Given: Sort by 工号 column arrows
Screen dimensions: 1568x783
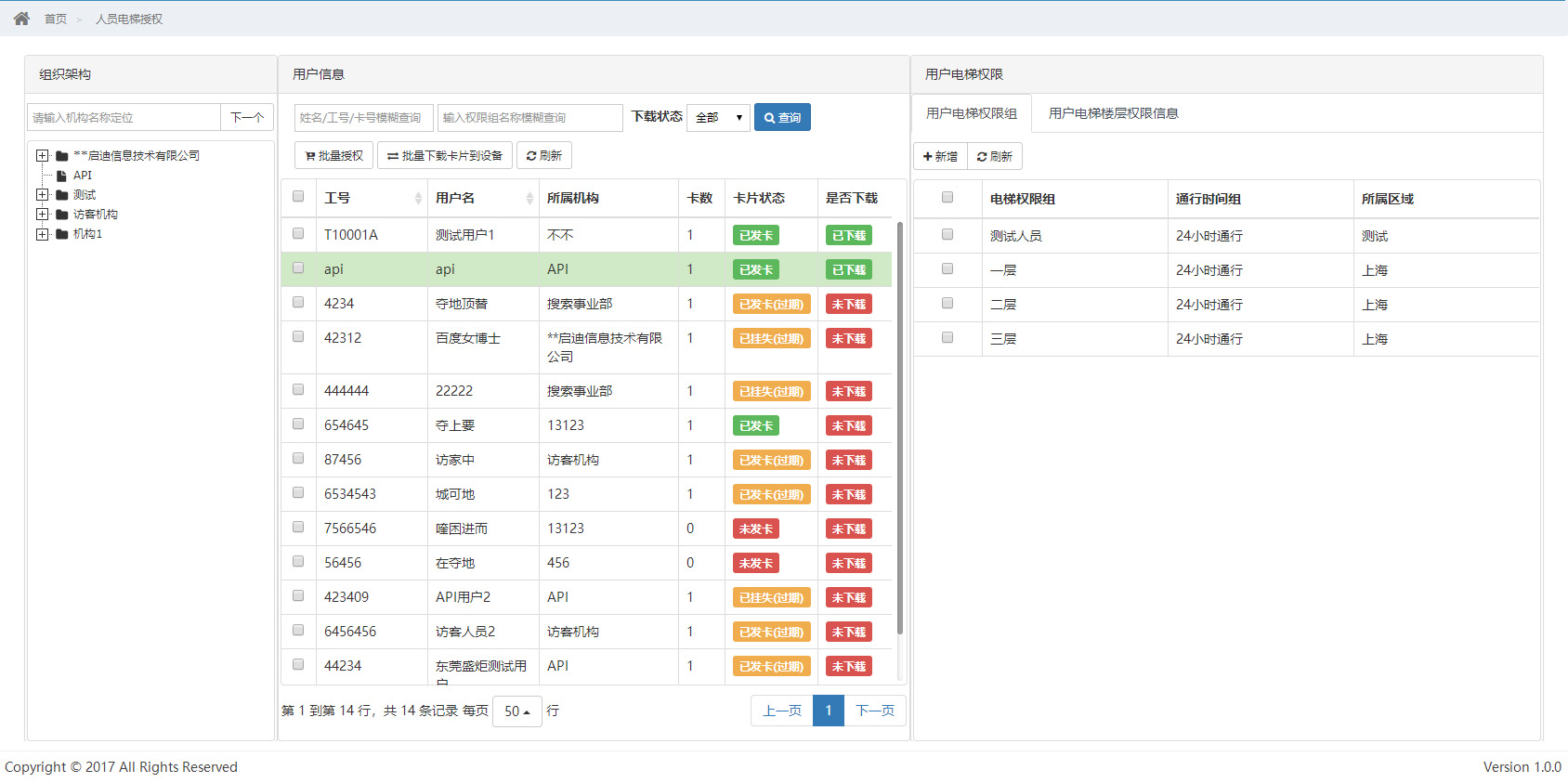Looking at the screenshot, I should coord(418,198).
